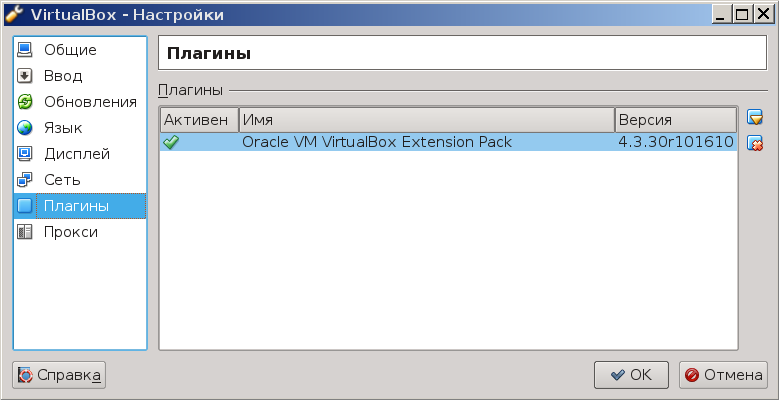
Task: Select Oracle VM VirtualBox Extension Pack row
Action: tap(448, 142)
